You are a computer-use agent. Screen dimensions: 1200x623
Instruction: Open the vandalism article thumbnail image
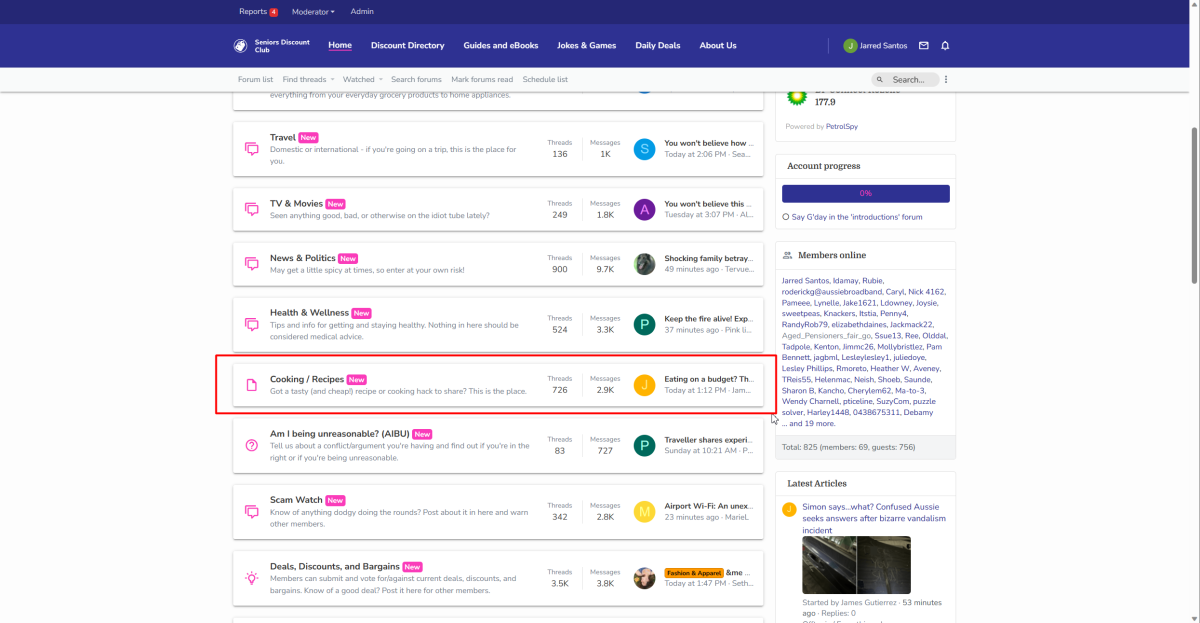point(856,565)
